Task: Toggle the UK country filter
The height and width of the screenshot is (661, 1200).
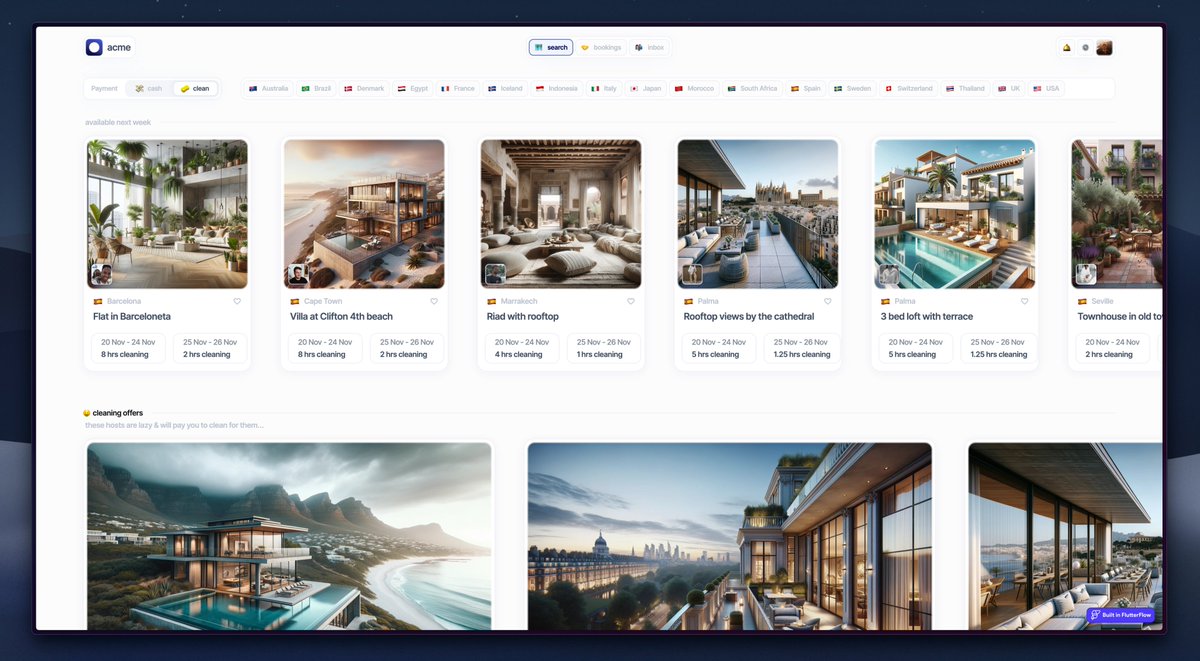Action: (x=1009, y=88)
